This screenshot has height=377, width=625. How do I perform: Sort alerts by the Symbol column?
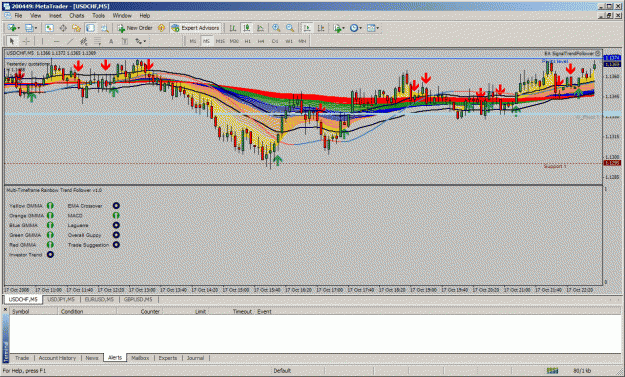pyautogui.click(x=33, y=311)
